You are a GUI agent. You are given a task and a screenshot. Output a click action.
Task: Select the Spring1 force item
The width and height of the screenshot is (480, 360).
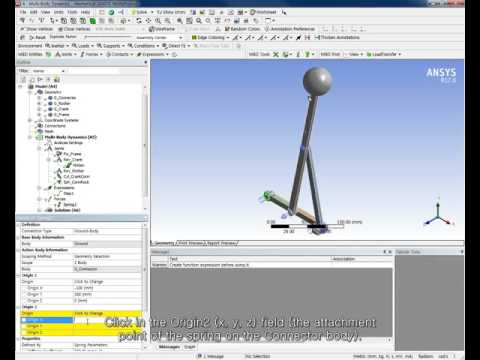click(x=70, y=205)
